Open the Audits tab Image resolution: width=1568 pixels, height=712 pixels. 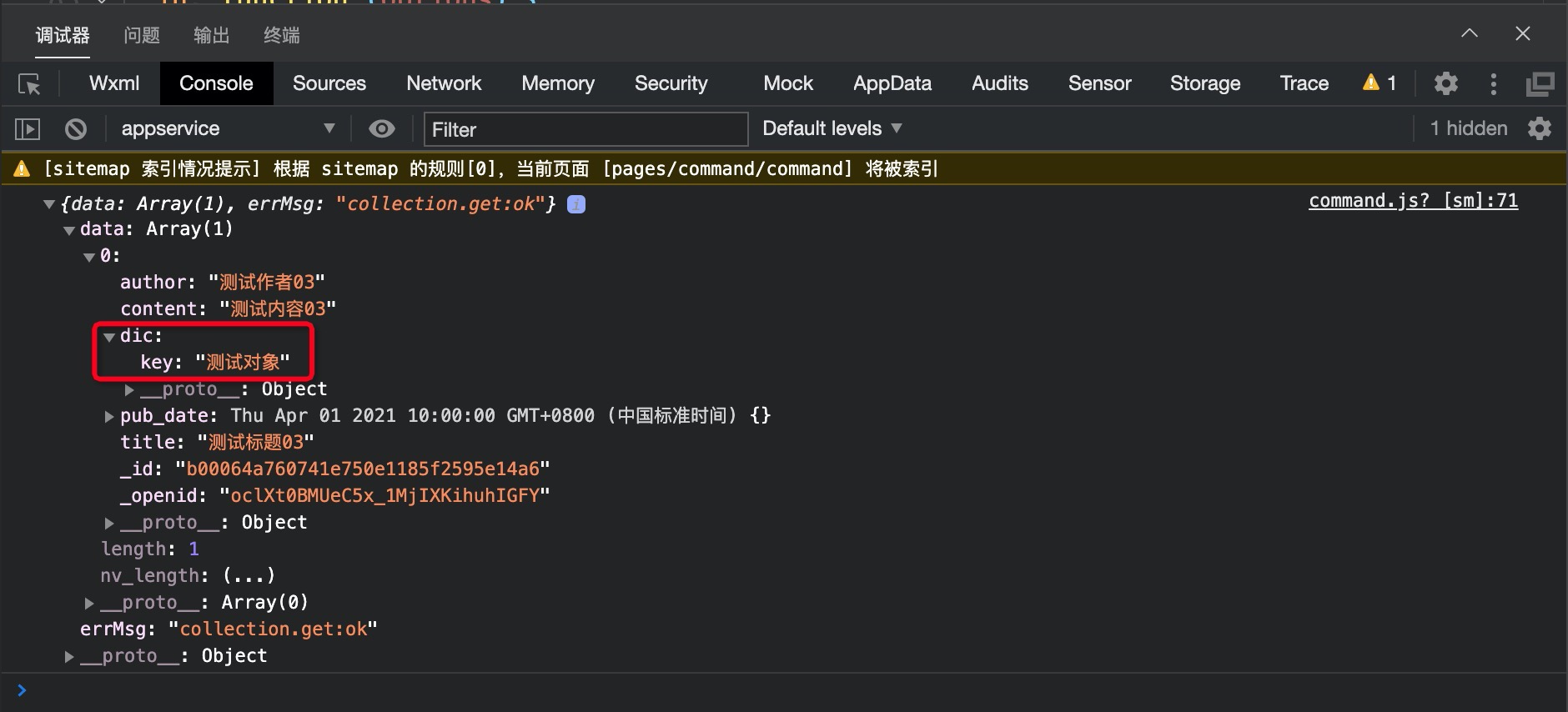999,83
